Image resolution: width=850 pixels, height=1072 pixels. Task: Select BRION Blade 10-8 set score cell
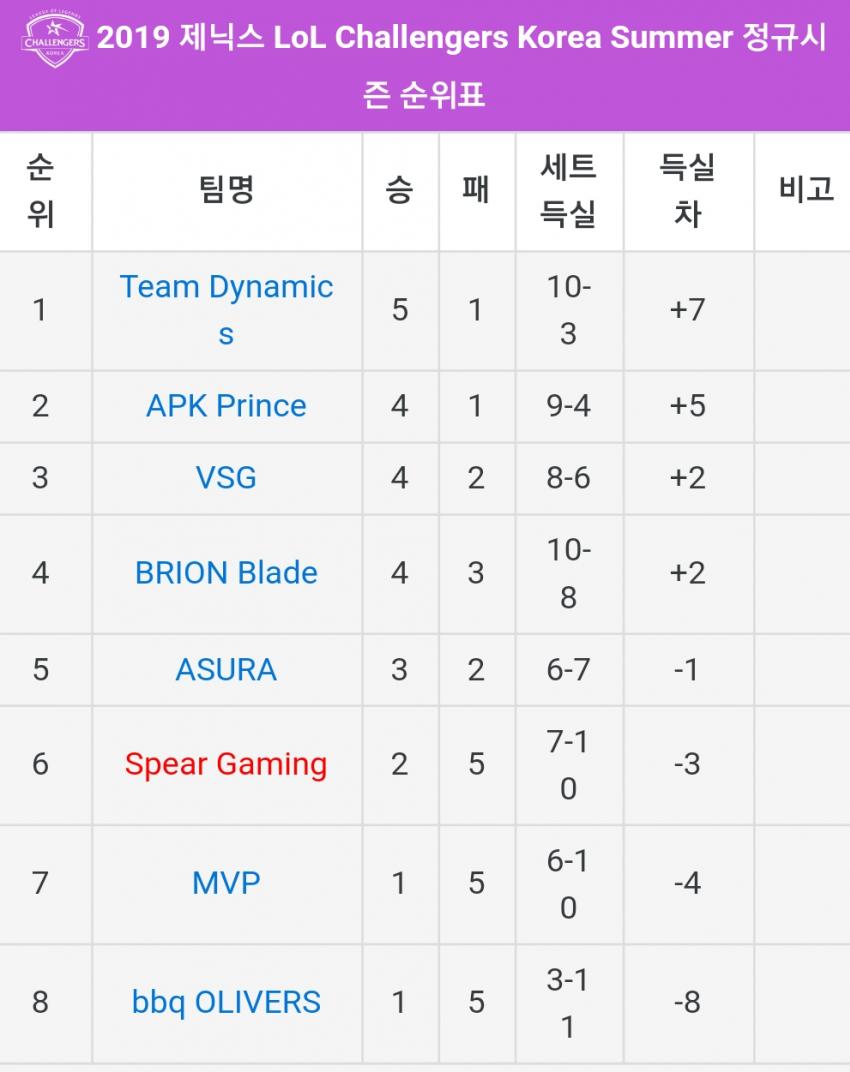click(x=569, y=574)
